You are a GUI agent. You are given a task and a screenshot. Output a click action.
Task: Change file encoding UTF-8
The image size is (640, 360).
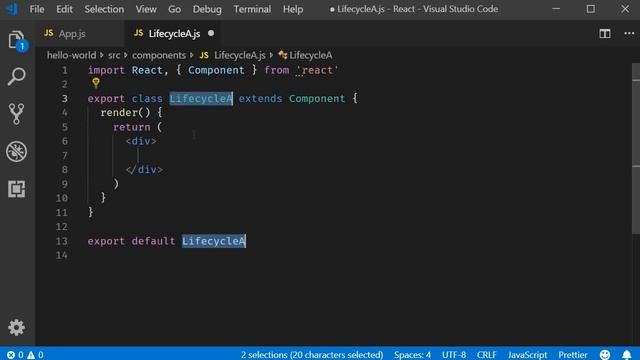click(454, 355)
